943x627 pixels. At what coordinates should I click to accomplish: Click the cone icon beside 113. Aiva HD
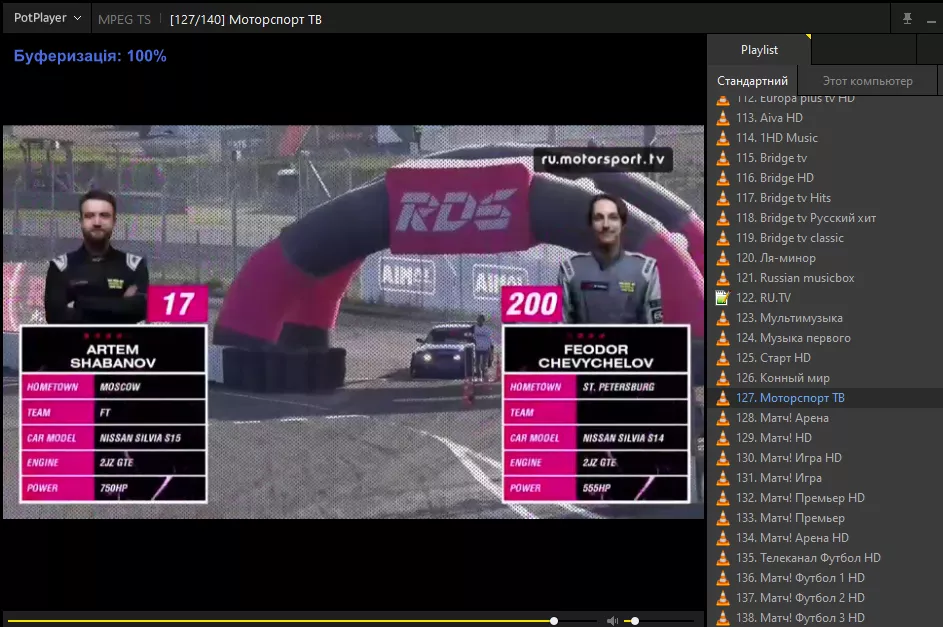[723, 118]
